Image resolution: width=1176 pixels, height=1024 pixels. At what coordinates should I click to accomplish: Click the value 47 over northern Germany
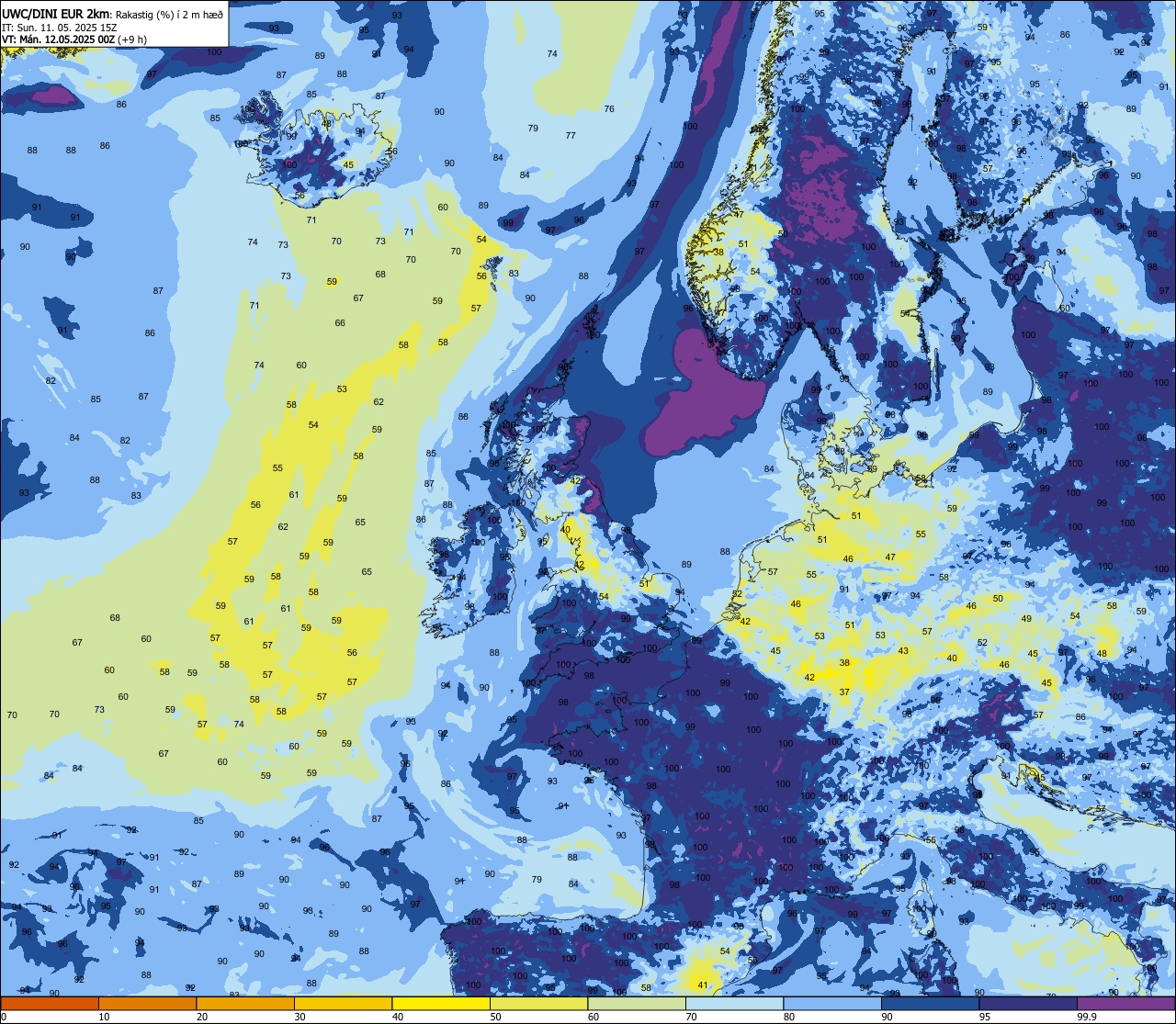pos(890,557)
